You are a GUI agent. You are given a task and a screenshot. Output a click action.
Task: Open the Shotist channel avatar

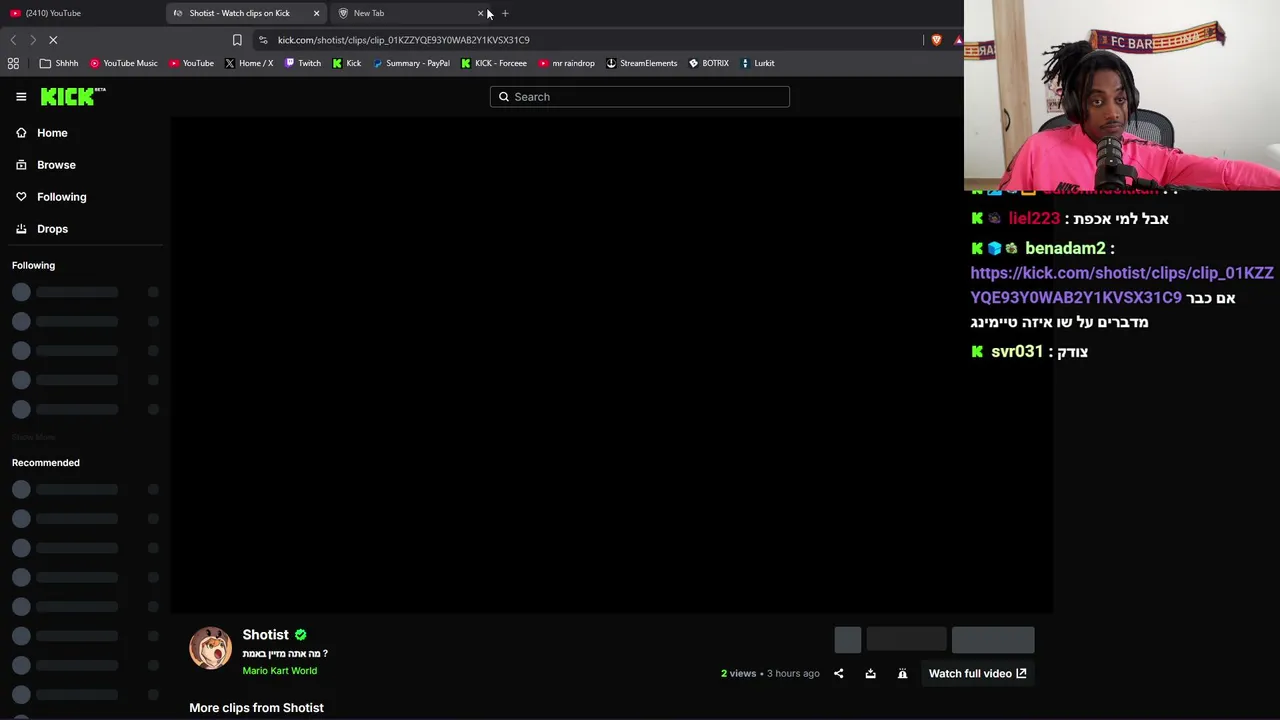[210, 648]
